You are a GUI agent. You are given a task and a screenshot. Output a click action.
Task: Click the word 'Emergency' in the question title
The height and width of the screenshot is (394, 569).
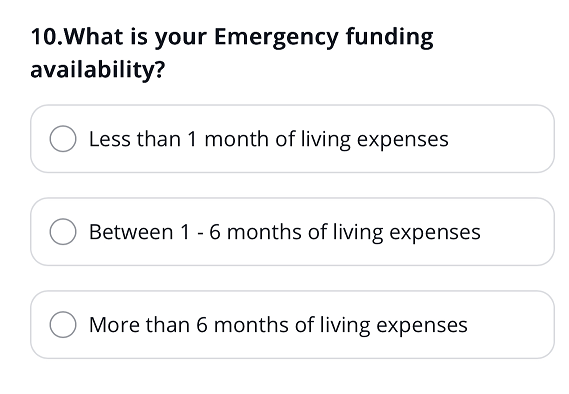point(276,38)
